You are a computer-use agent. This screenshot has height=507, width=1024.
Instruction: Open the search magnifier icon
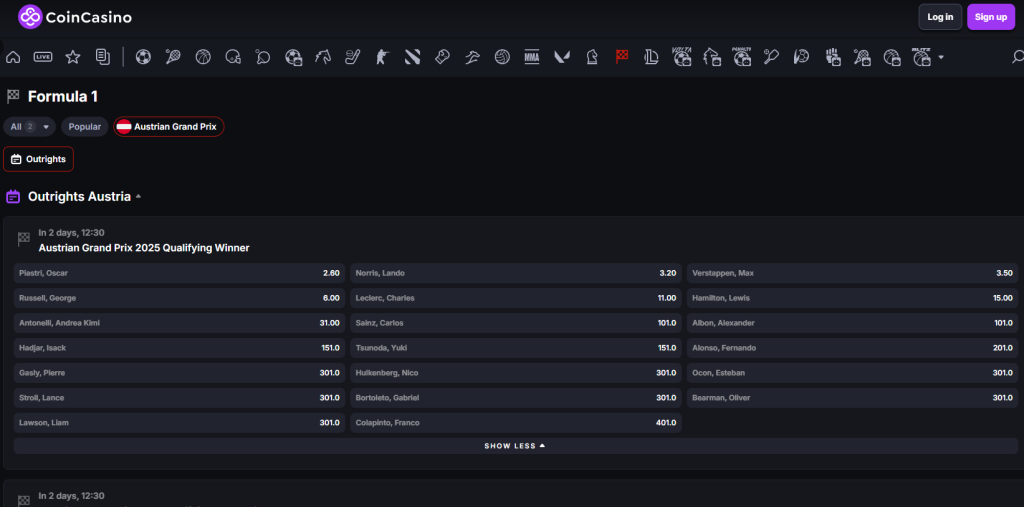pyautogui.click(x=1017, y=57)
